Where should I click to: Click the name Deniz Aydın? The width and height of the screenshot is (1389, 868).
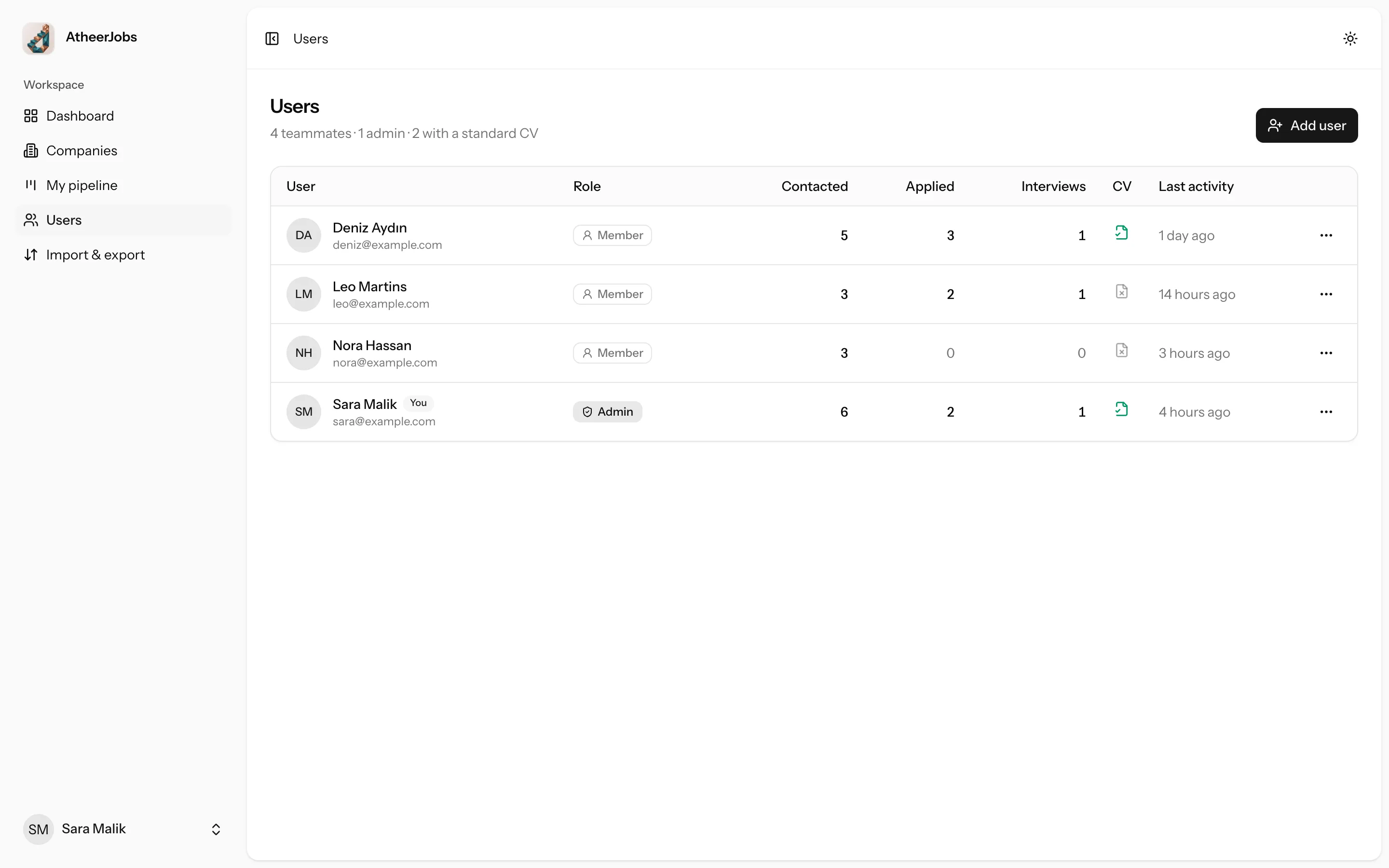pyautogui.click(x=369, y=228)
